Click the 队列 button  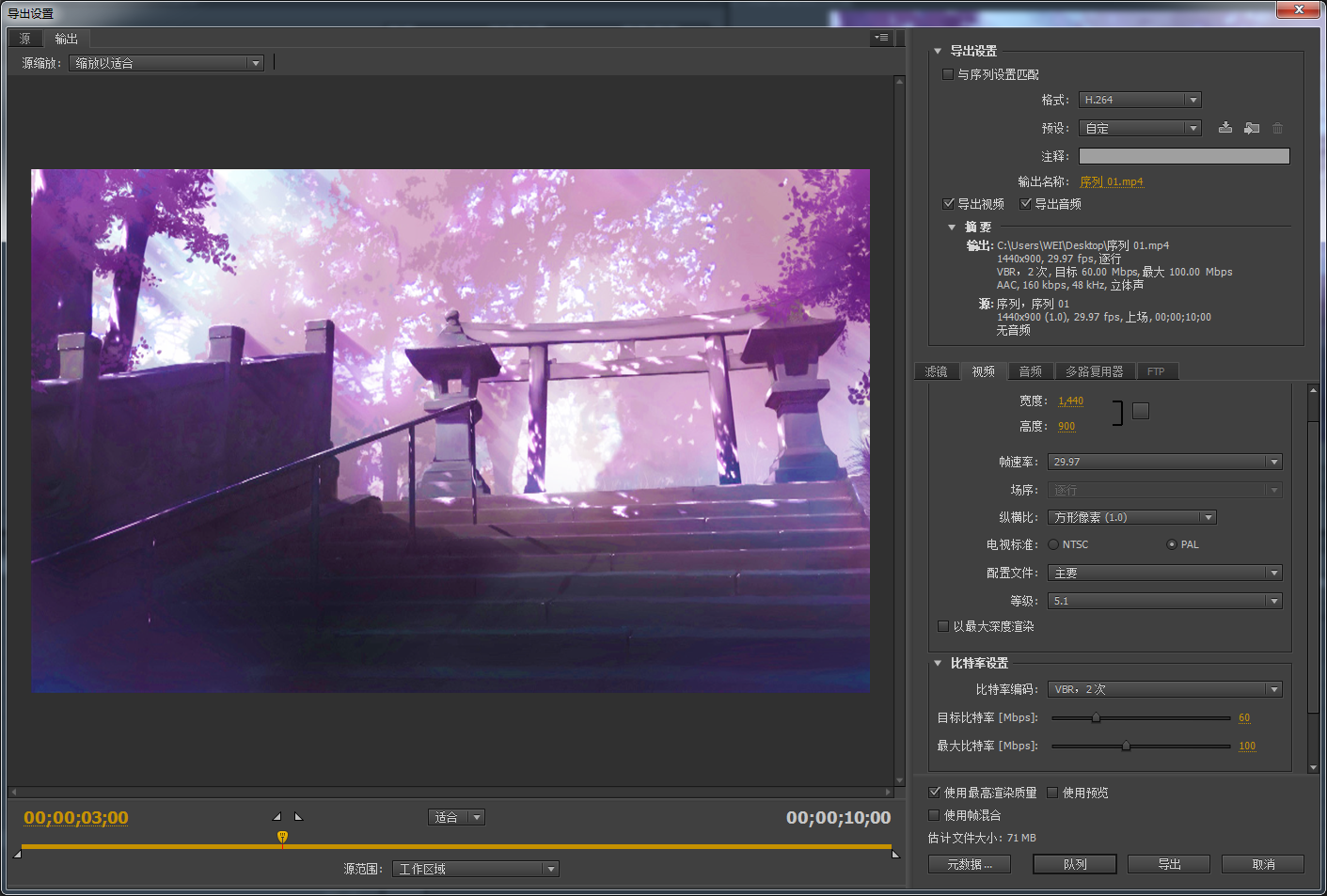click(x=1075, y=864)
